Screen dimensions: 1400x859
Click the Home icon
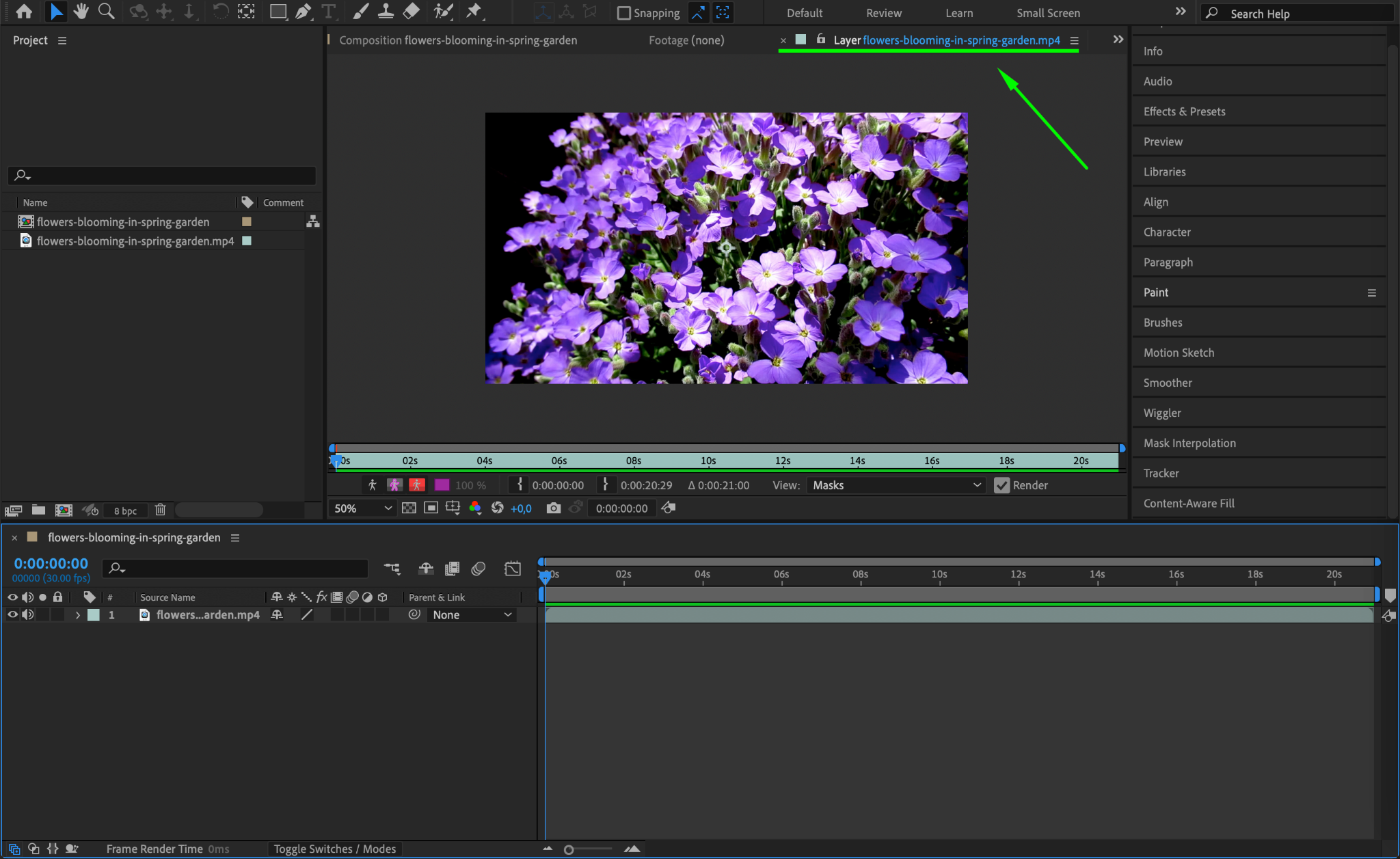(24, 12)
